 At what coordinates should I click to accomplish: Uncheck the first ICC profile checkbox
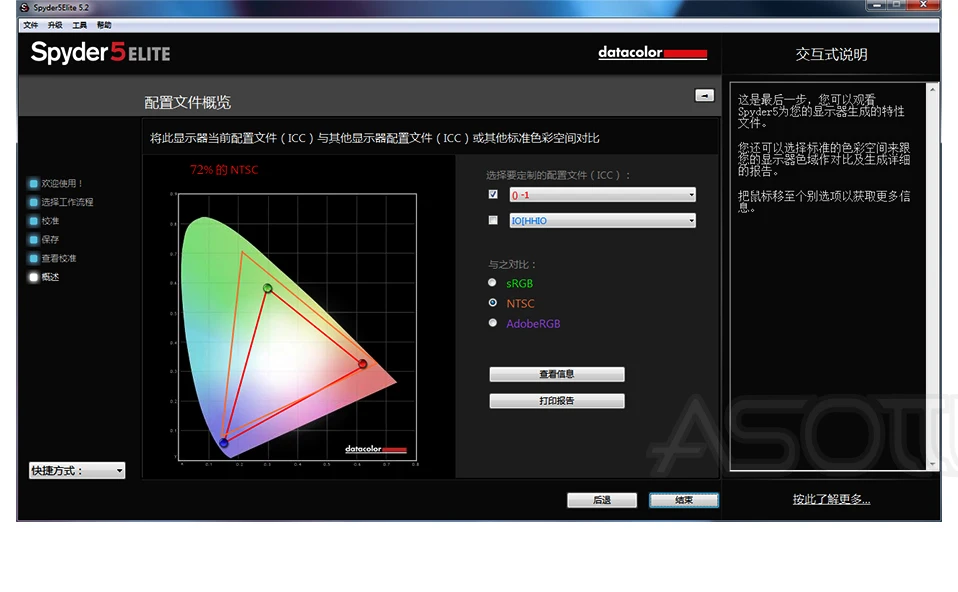point(493,194)
